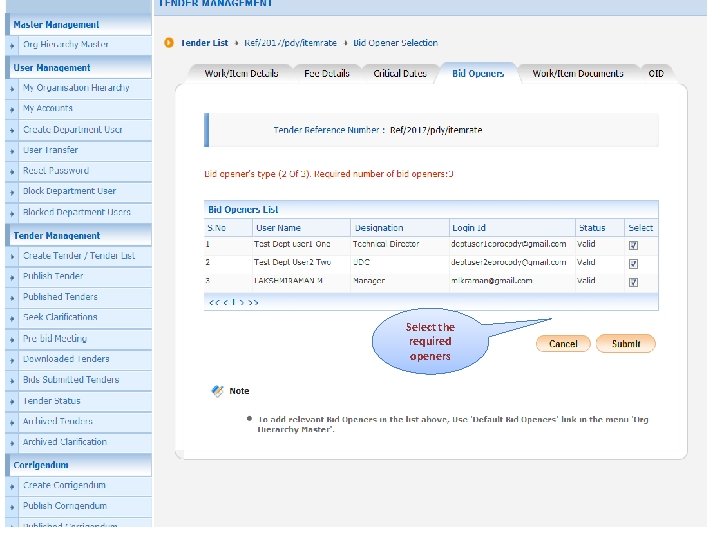Screen dimensions: 720x540
Task: Switch to the Fee Details tab
Action: point(326,73)
